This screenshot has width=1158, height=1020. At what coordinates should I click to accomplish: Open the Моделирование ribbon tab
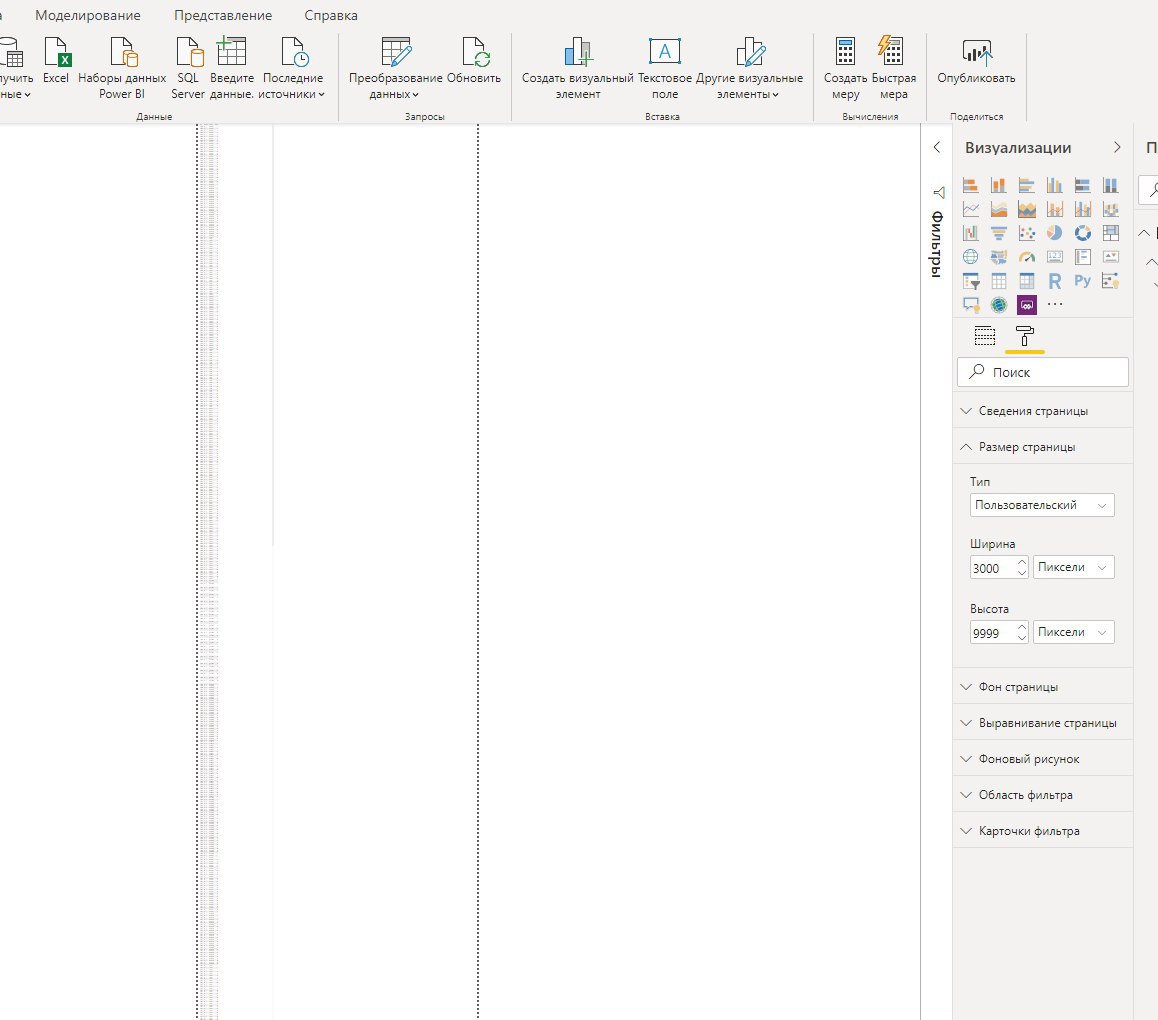coord(88,16)
